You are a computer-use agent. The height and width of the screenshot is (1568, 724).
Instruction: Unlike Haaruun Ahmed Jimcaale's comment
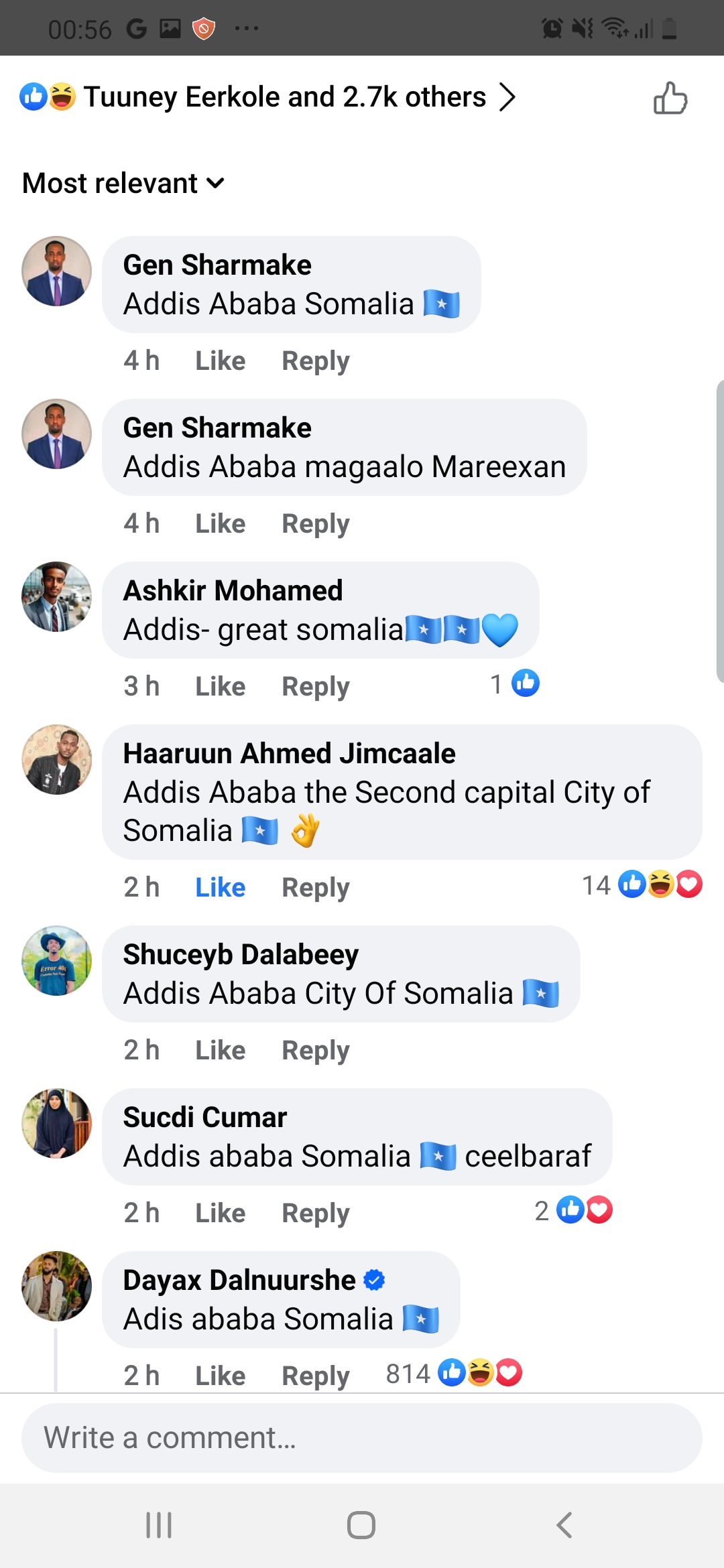[220, 888]
